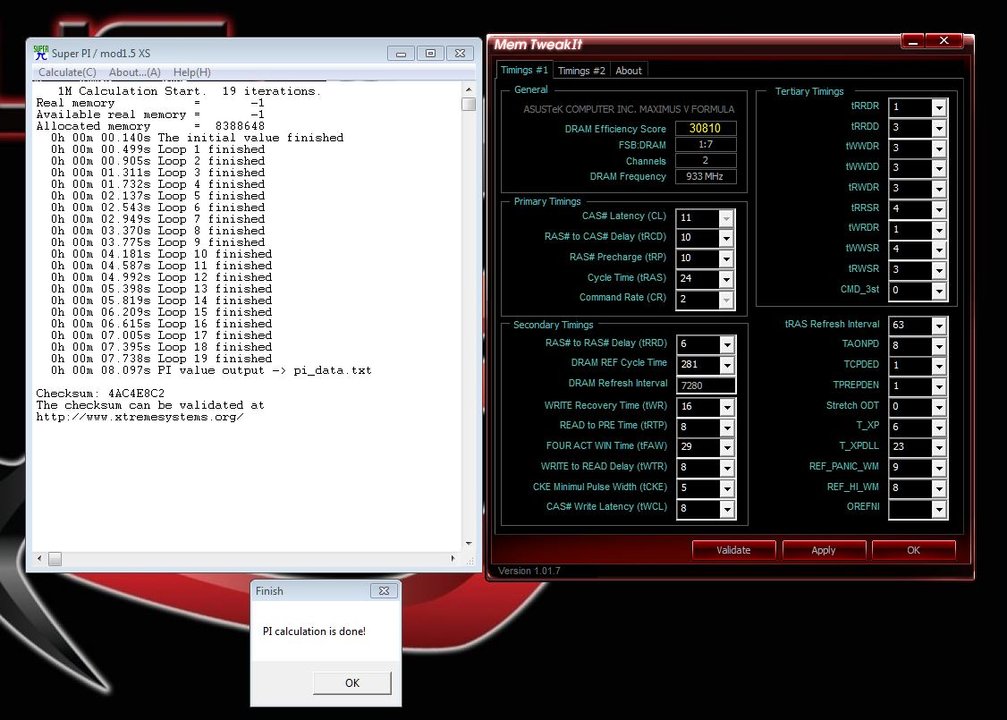Click the checksum line 4AC4E8C2 in Super PI
The height and width of the screenshot is (720, 1007).
click(x=101, y=393)
